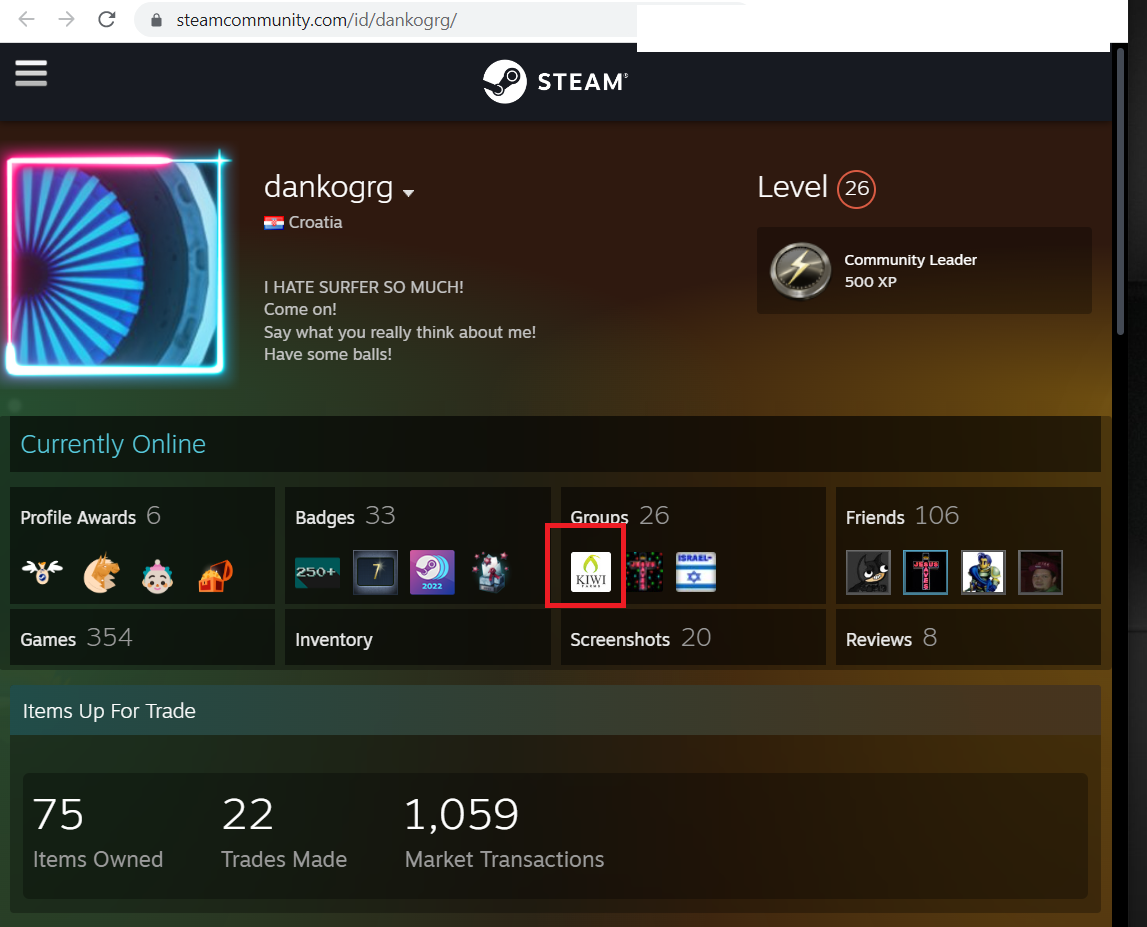The height and width of the screenshot is (927, 1147).
Task: Open the Screenshots 20 link
Action: click(640, 638)
